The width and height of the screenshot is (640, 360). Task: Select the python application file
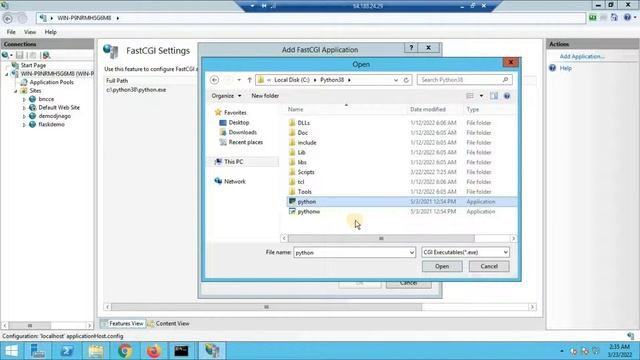tap(307, 202)
